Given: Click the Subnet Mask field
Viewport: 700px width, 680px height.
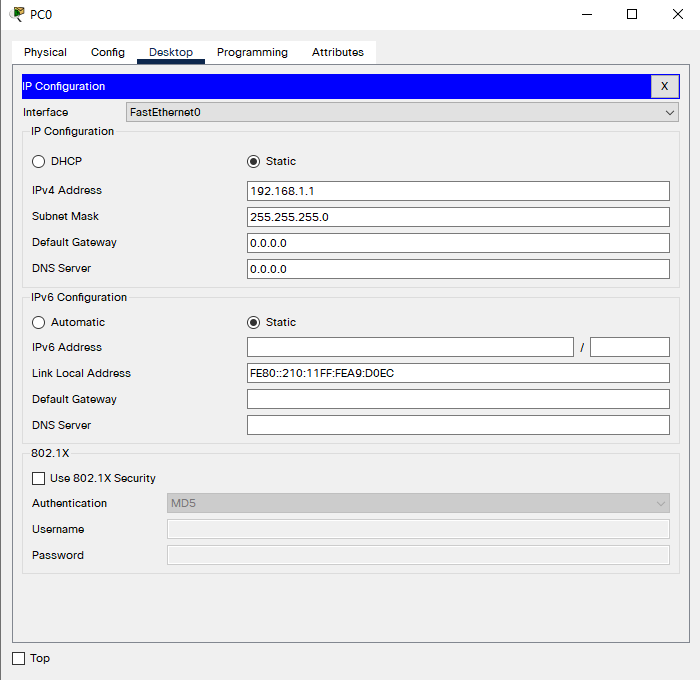Looking at the screenshot, I should click(458, 217).
